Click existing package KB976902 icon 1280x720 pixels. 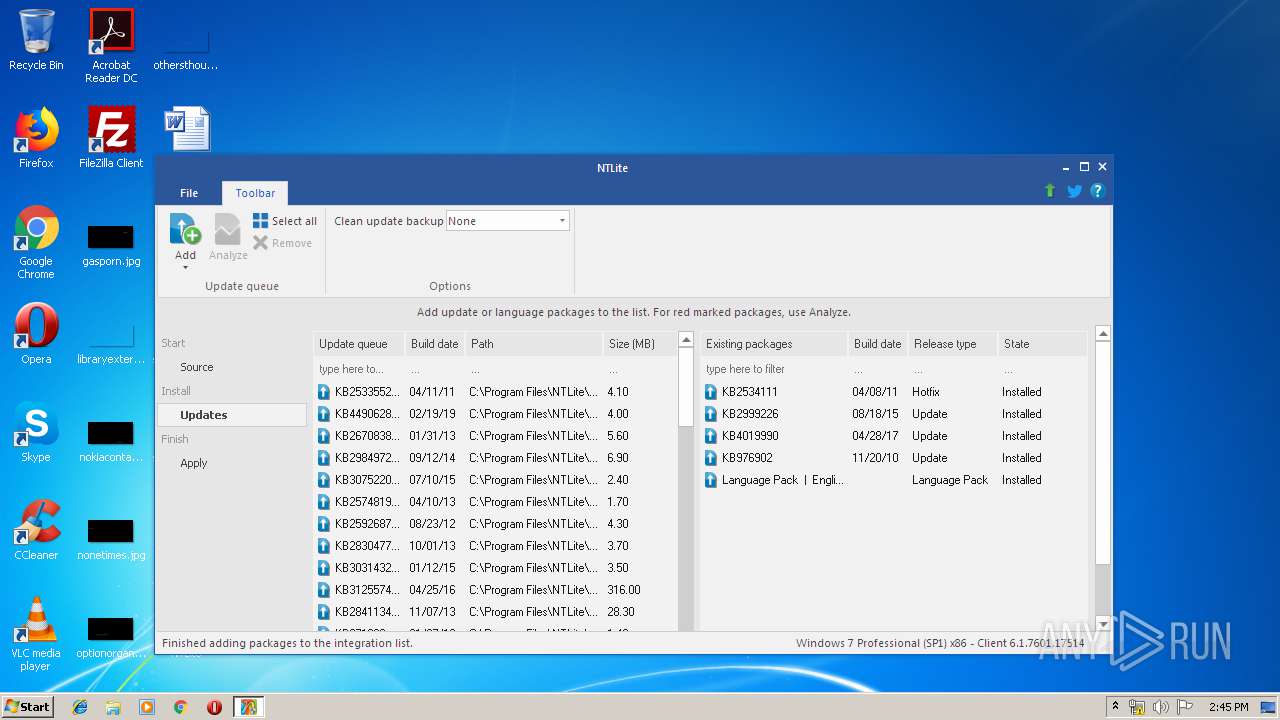[711, 458]
